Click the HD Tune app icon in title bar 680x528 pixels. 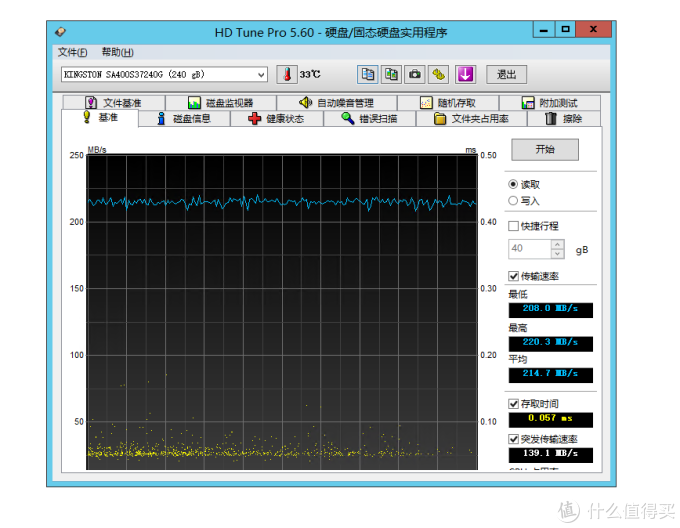60,32
